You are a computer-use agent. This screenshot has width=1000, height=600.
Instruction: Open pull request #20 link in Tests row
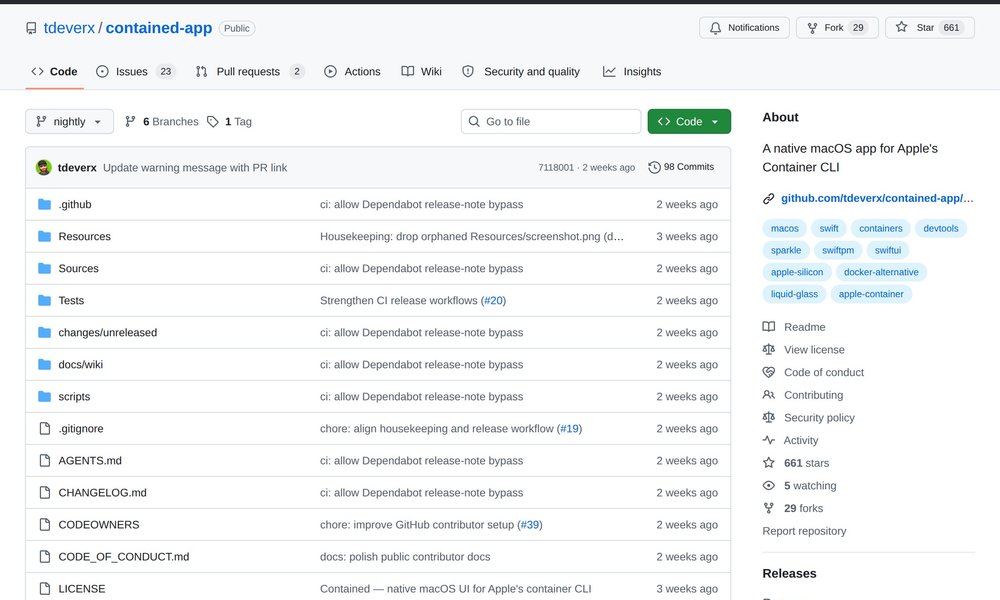point(494,300)
